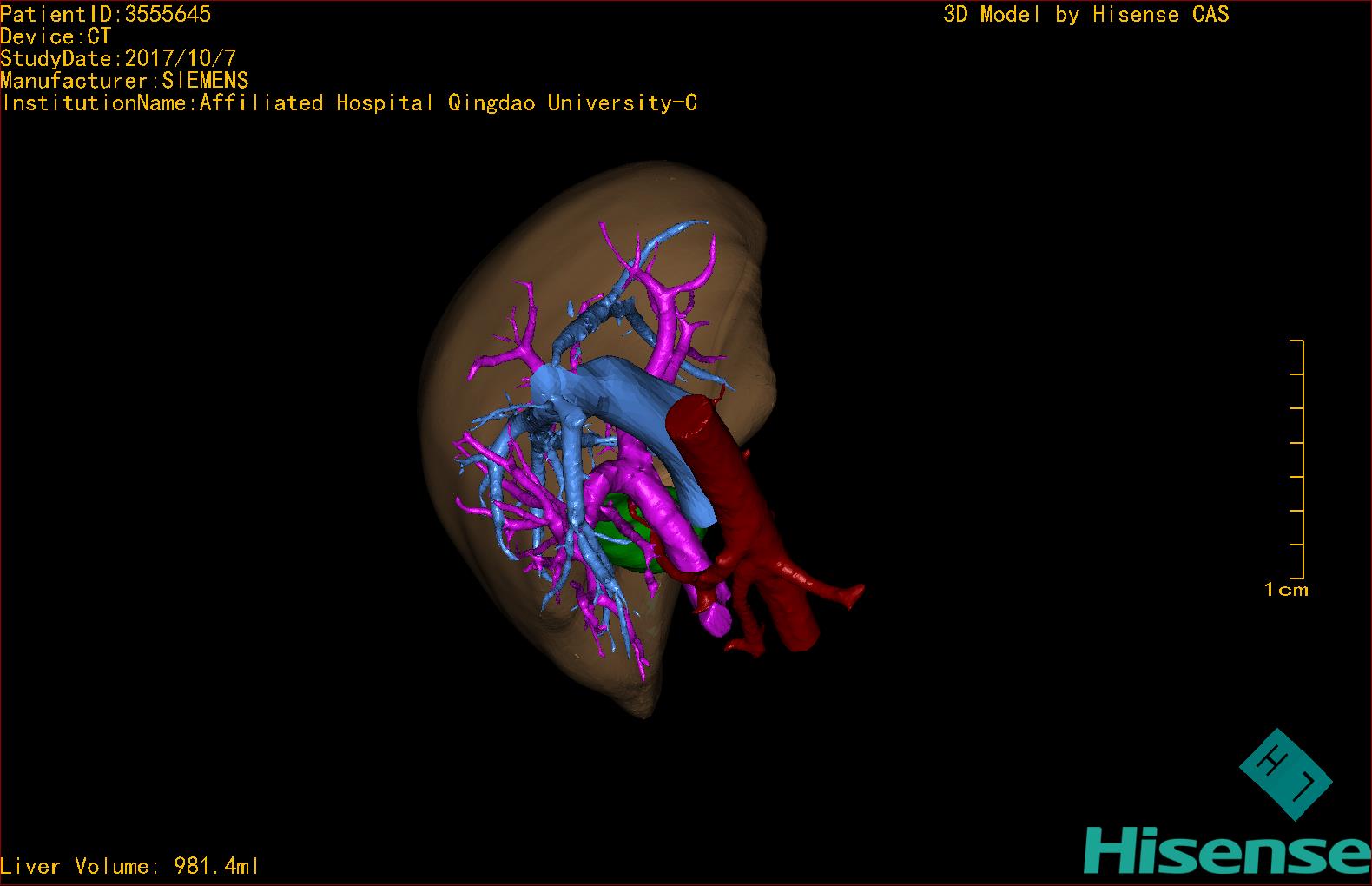Click the Device:CT label

point(56,36)
